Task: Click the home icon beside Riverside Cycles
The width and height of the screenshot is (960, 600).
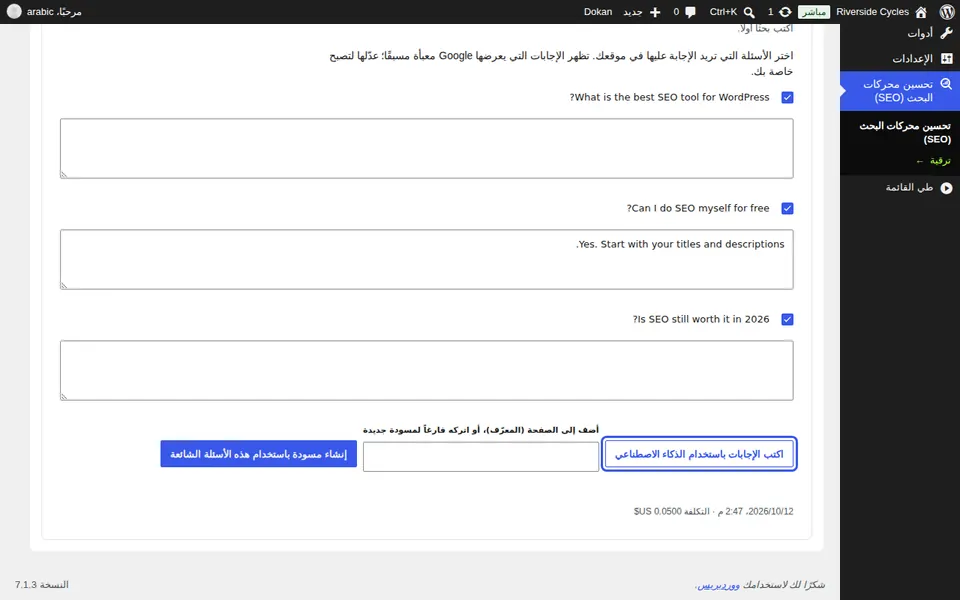Action: click(921, 12)
